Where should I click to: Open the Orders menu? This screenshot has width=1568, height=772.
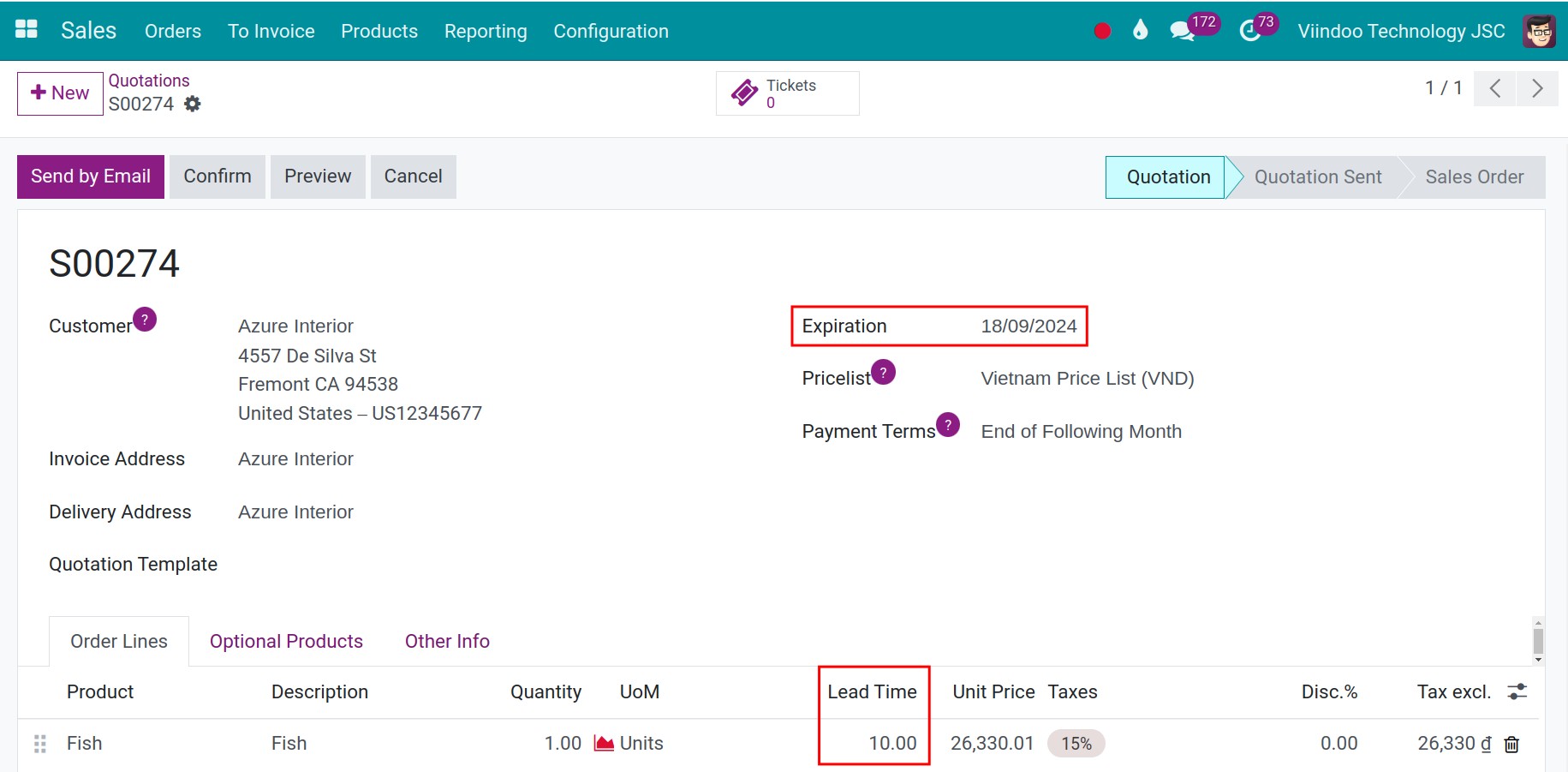[x=173, y=31]
